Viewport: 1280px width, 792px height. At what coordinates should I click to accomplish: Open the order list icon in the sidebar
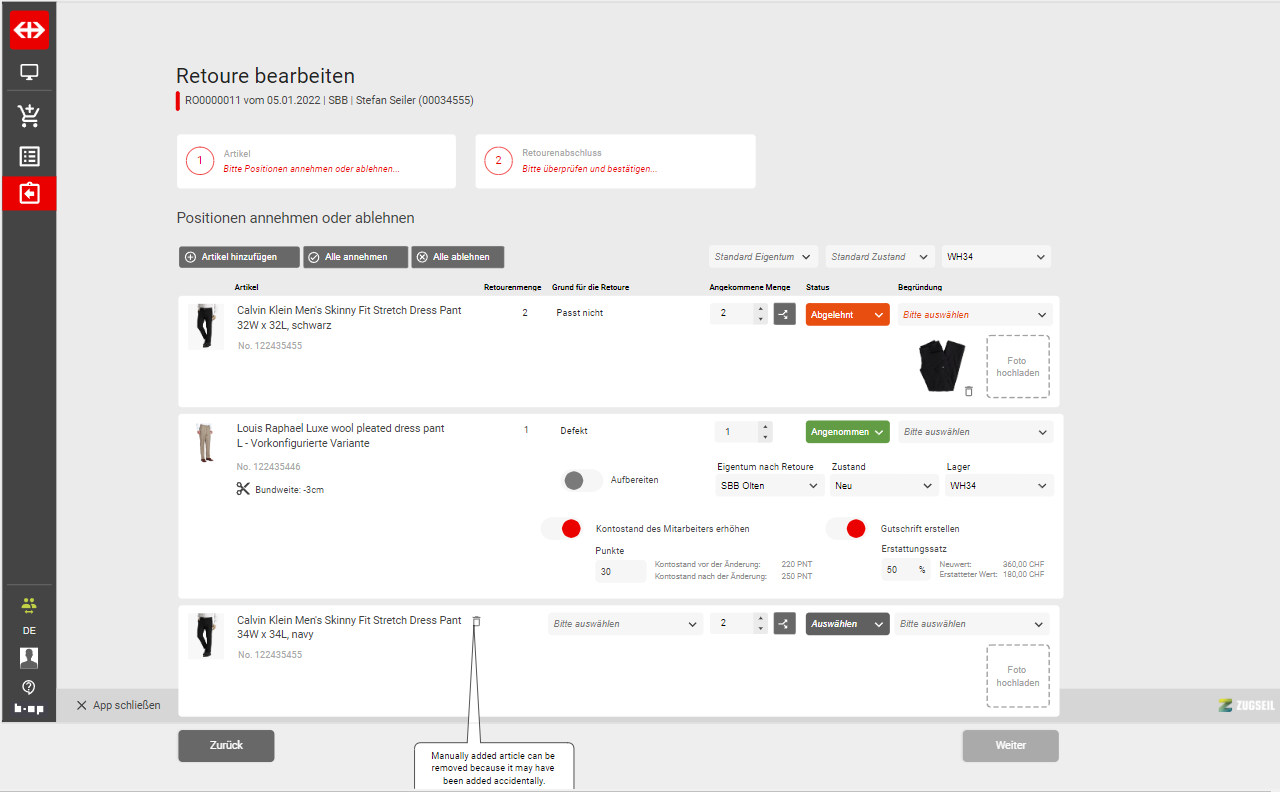[x=29, y=156]
